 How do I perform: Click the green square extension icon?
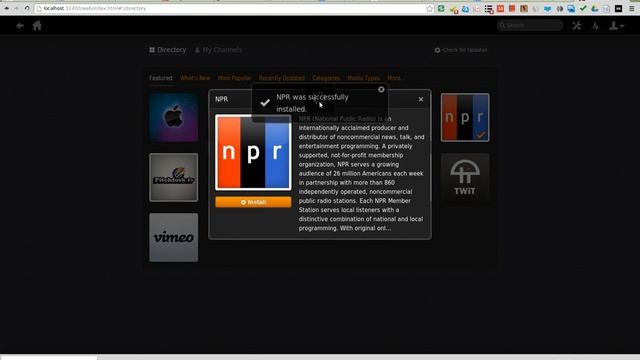coord(441,9)
